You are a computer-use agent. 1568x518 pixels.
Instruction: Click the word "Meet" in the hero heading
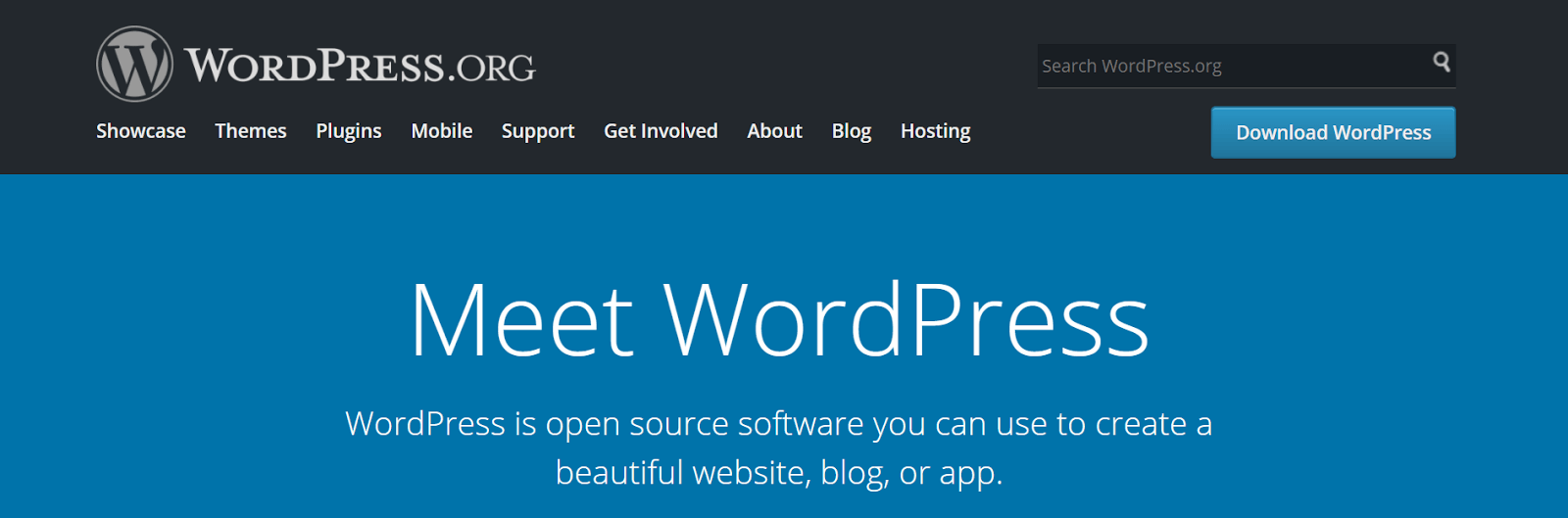click(x=521, y=321)
